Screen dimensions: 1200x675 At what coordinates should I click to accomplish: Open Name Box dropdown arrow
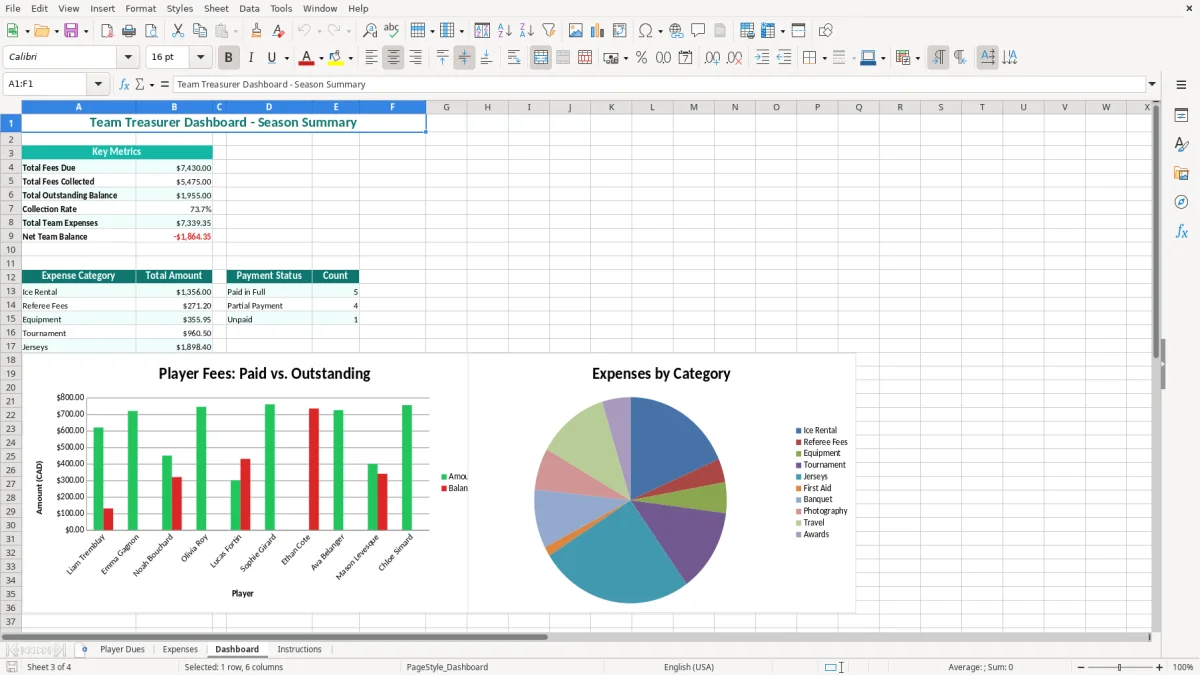[x=98, y=84]
